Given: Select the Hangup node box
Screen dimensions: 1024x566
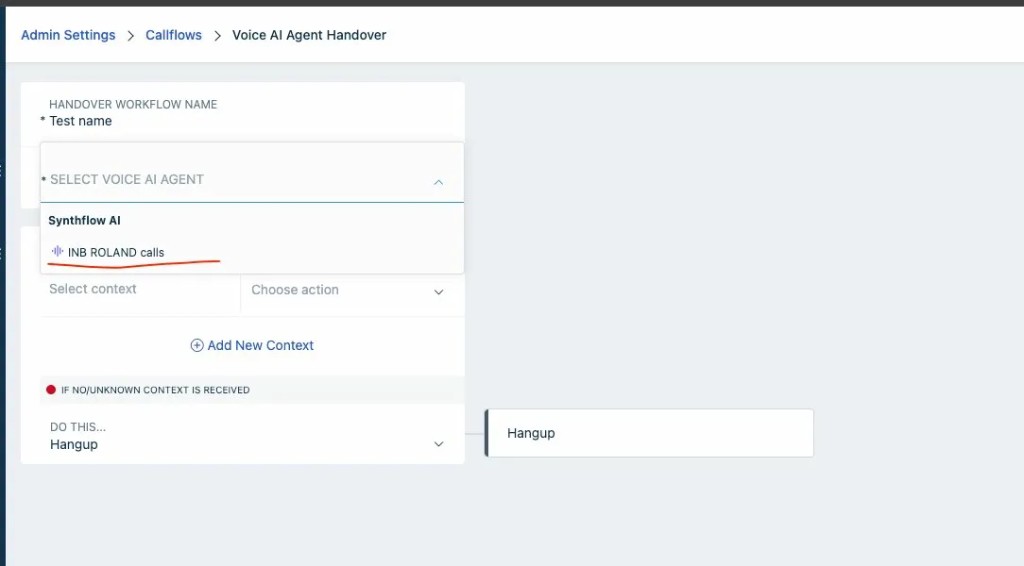Looking at the screenshot, I should pos(649,433).
